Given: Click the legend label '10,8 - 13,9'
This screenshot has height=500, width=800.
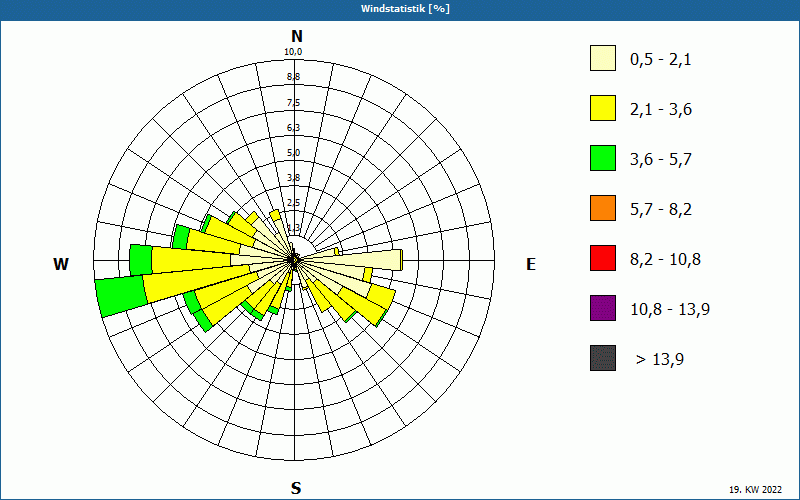Looking at the screenshot, I should tap(670, 310).
